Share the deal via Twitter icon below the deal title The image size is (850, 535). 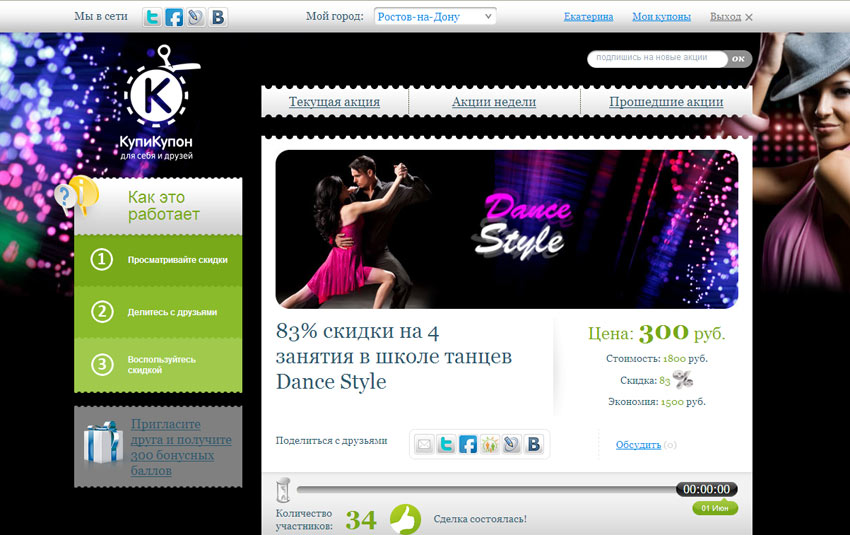(446, 444)
